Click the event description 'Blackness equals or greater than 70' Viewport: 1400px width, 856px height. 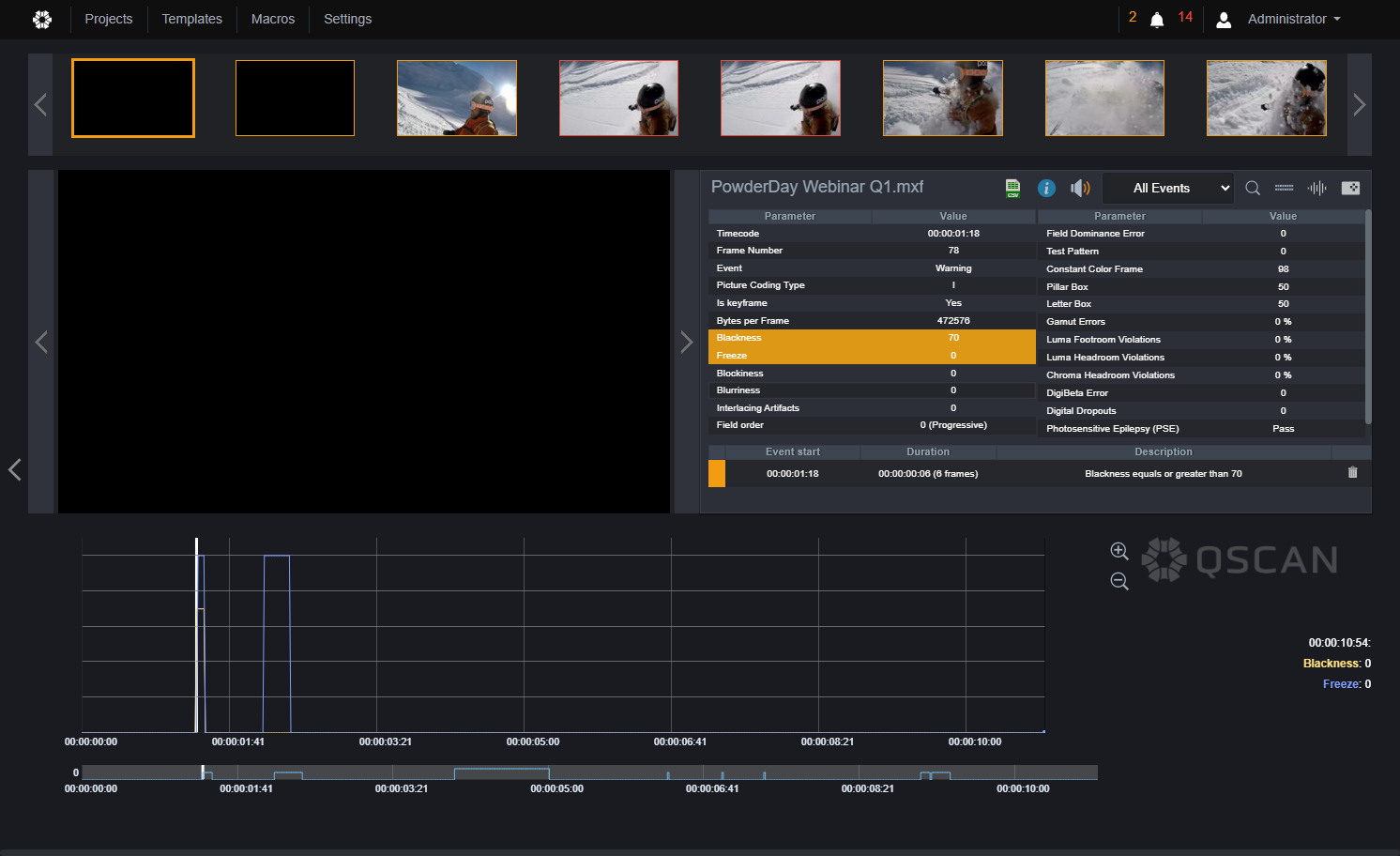[x=1164, y=474]
